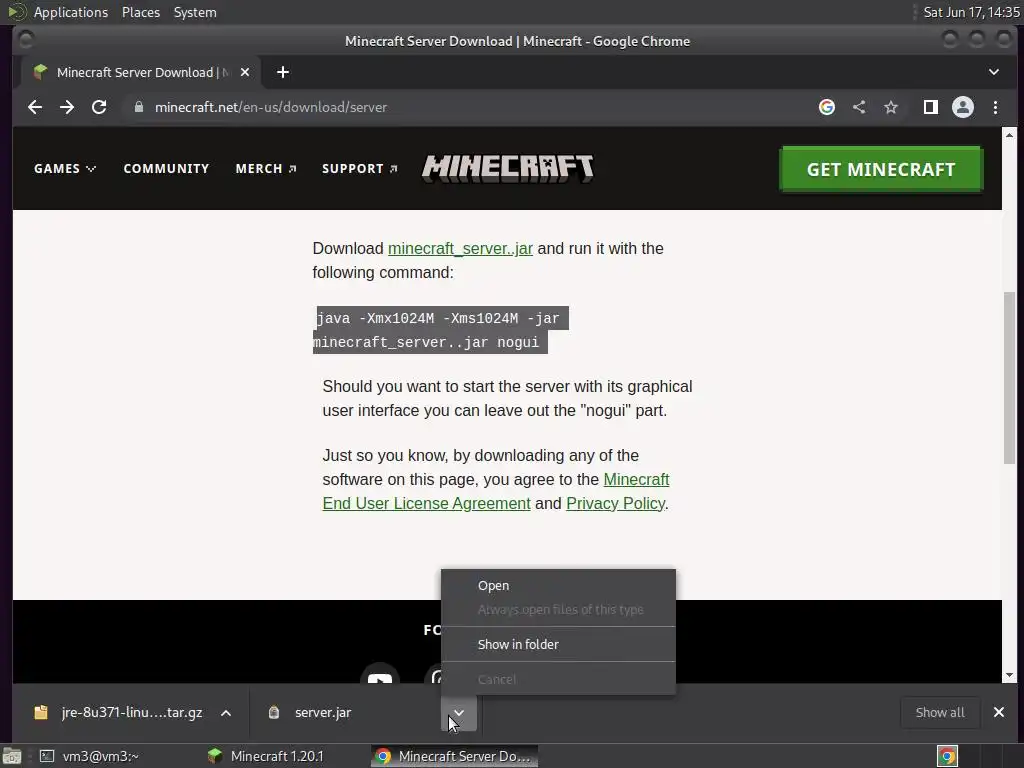Reload the Minecraft download page

(99, 107)
